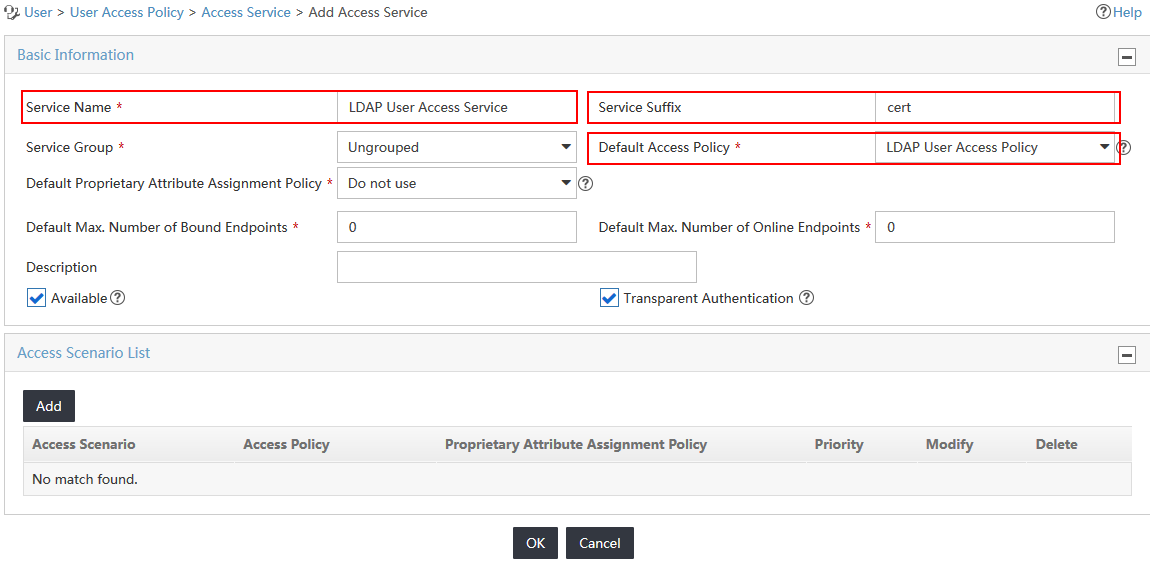Uncheck the Available checkbox
Image resolution: width=1150 pixels, height=562 pixels.
36,298
